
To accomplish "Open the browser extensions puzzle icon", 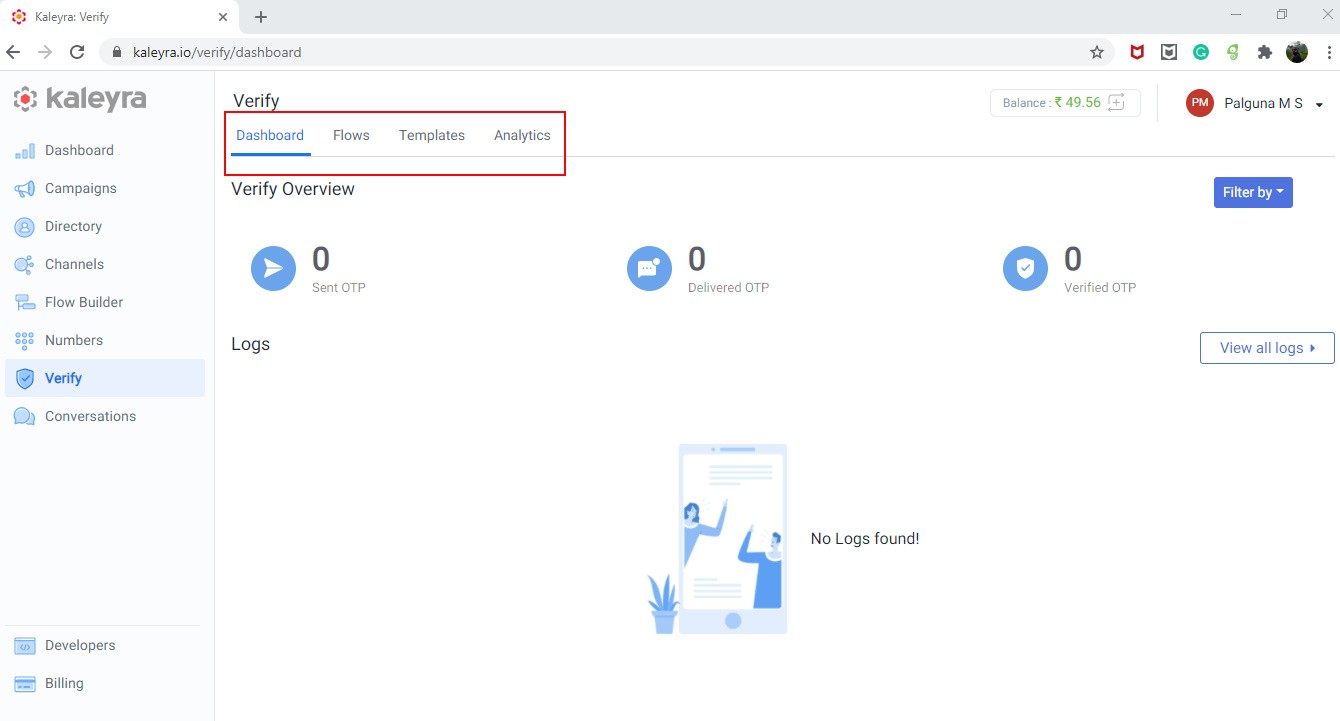I will 1265,52.
